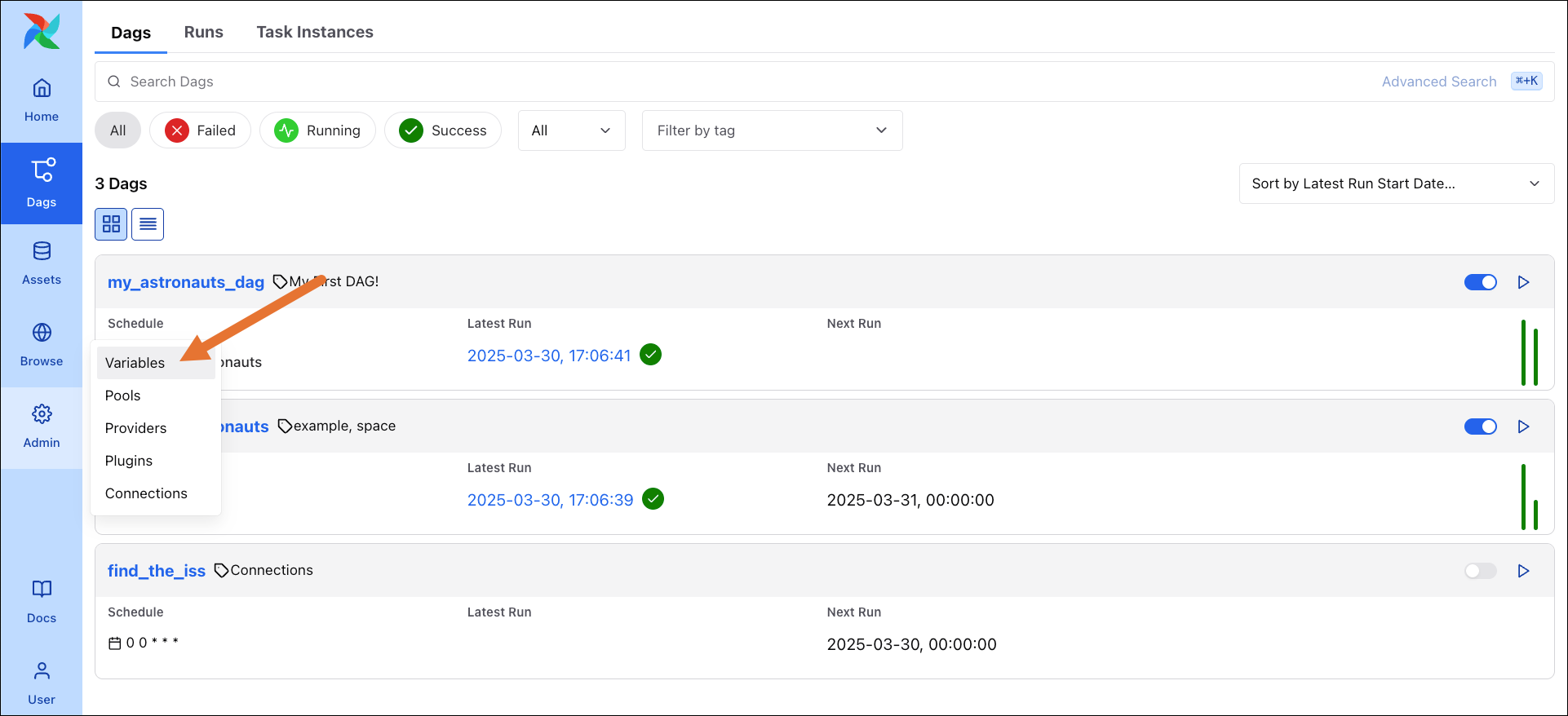Trigger the my_astronauts_dag play button
Viewport: 1568px width, 716px height.
click(1523, 282)
